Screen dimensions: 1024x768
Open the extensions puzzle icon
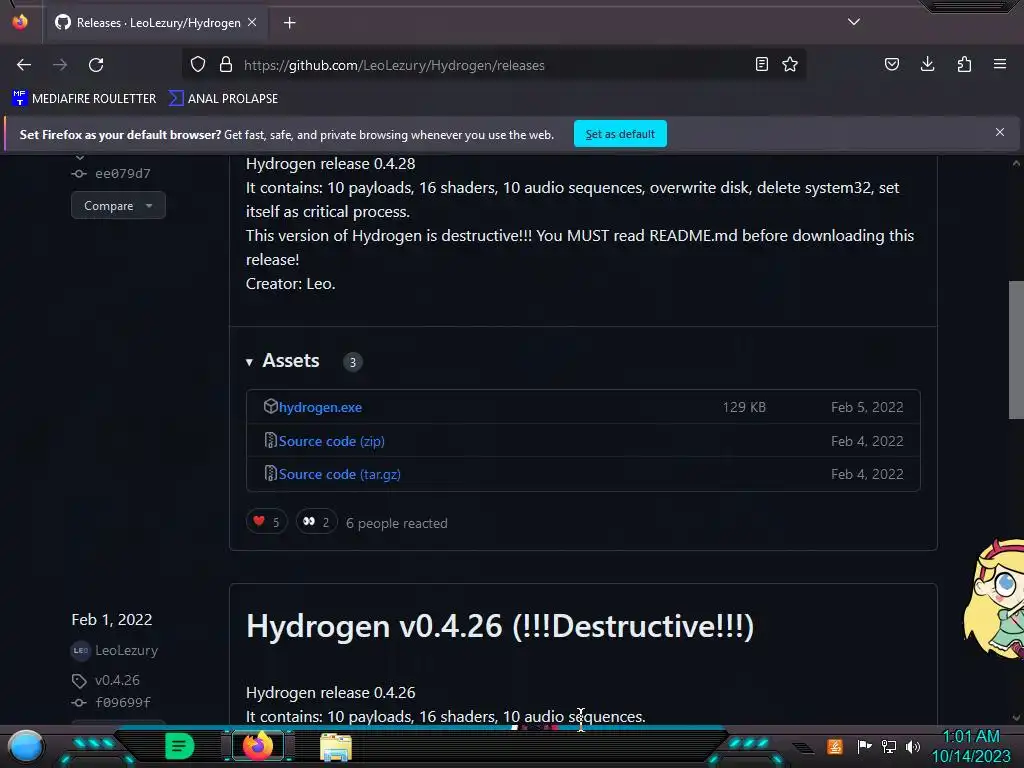964,64
